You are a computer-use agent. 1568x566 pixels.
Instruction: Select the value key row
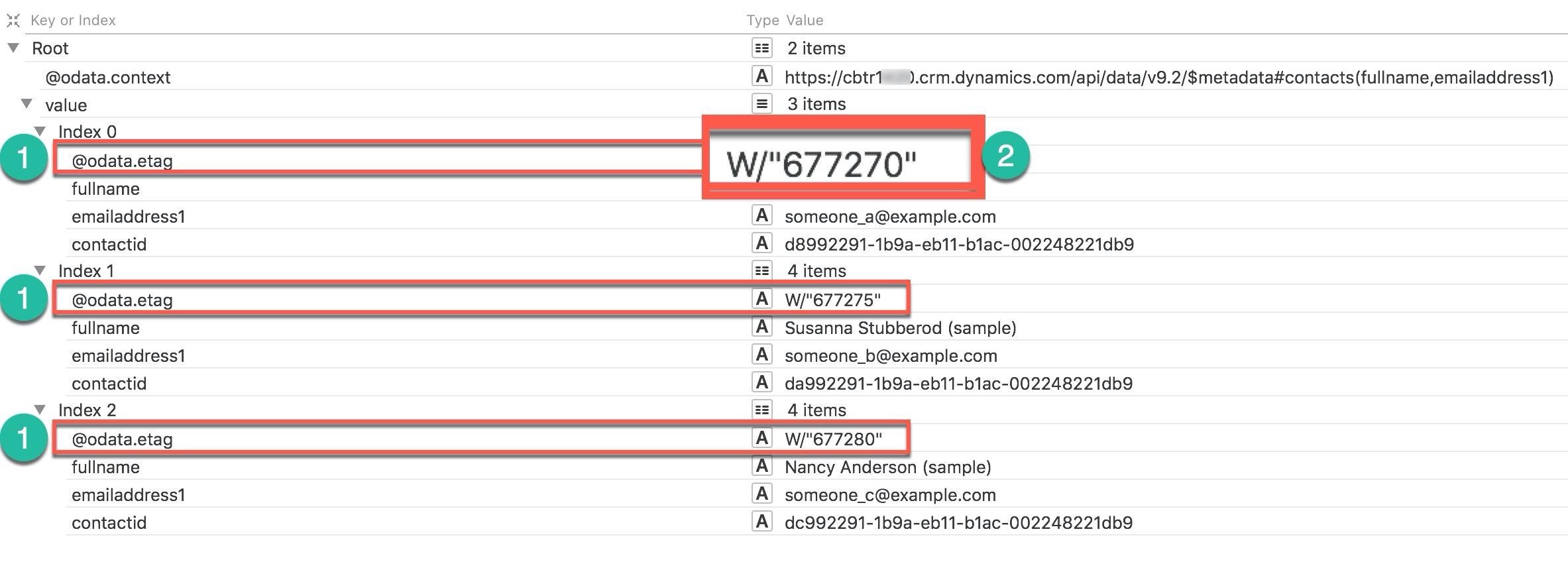click(66, 105)
